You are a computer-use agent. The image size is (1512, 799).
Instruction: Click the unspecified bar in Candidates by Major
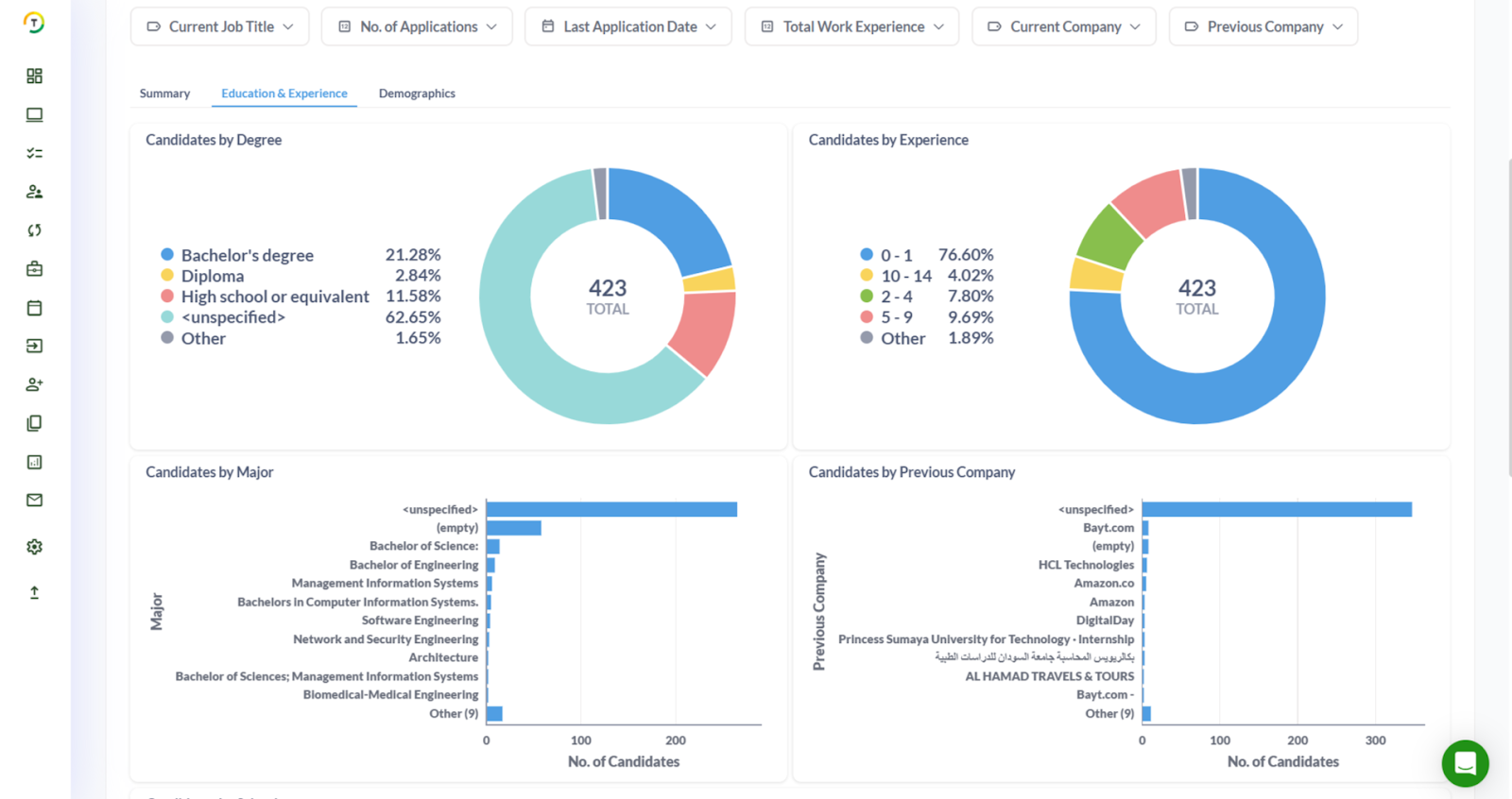(610, 510)
